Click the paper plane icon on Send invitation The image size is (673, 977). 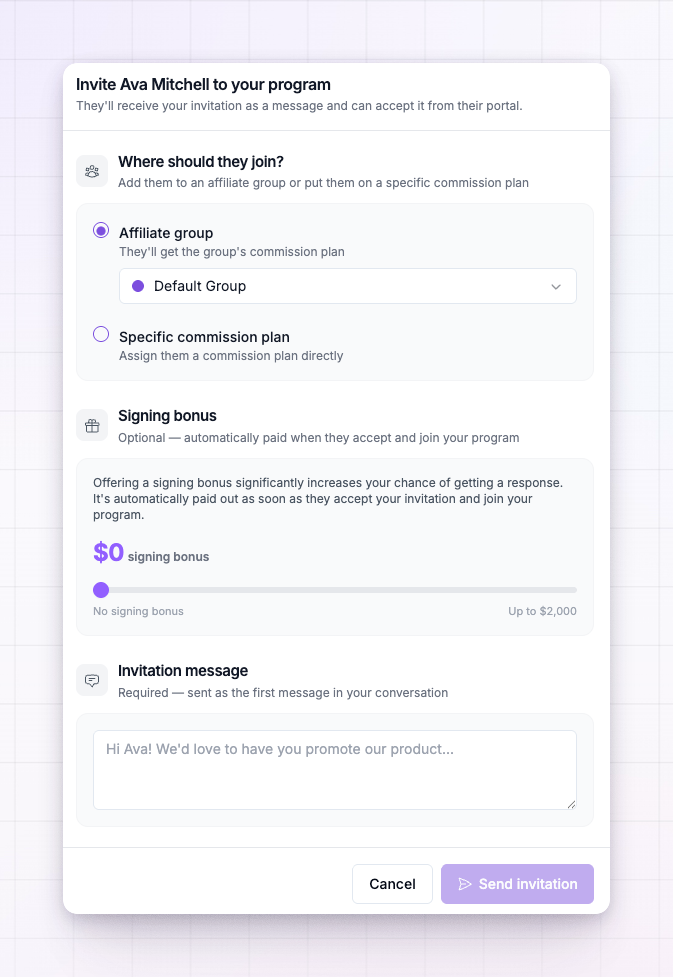pyautogui.click(x=465, y=884)
